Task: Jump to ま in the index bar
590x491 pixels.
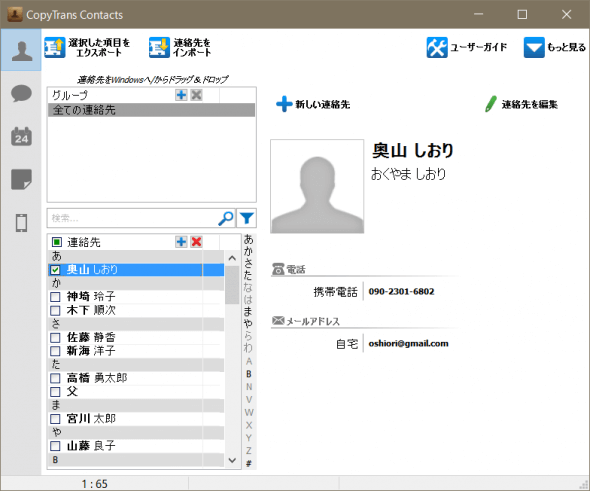Action: (248, 311)
